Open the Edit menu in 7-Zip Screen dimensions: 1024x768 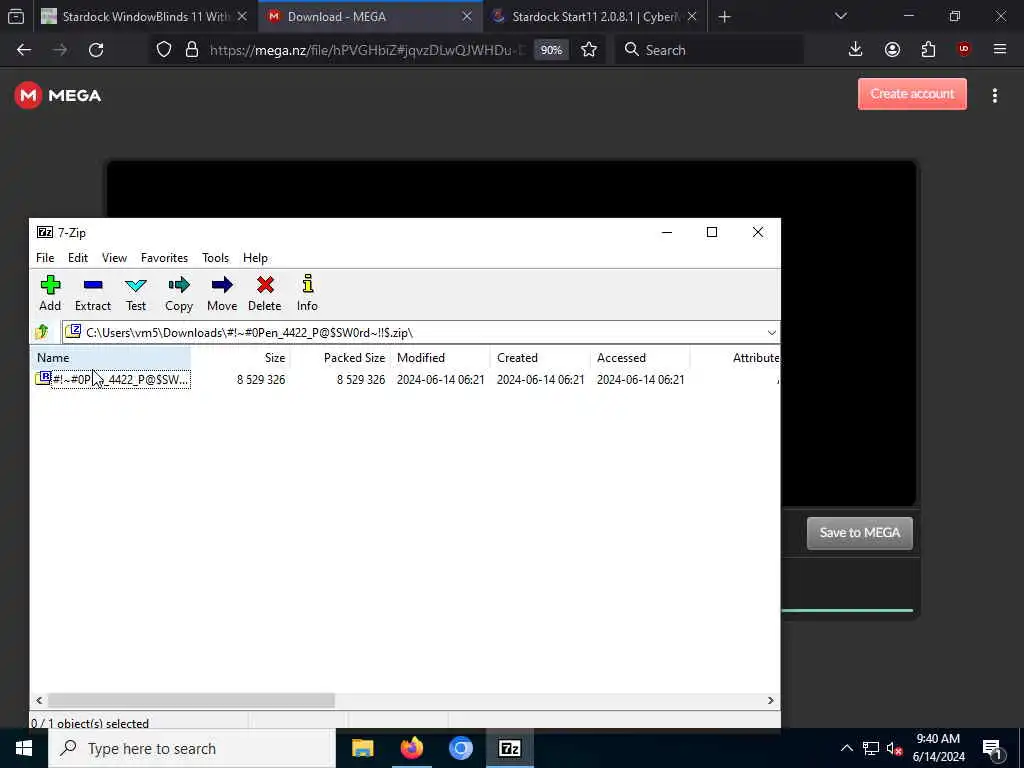(x=78, y=258)
